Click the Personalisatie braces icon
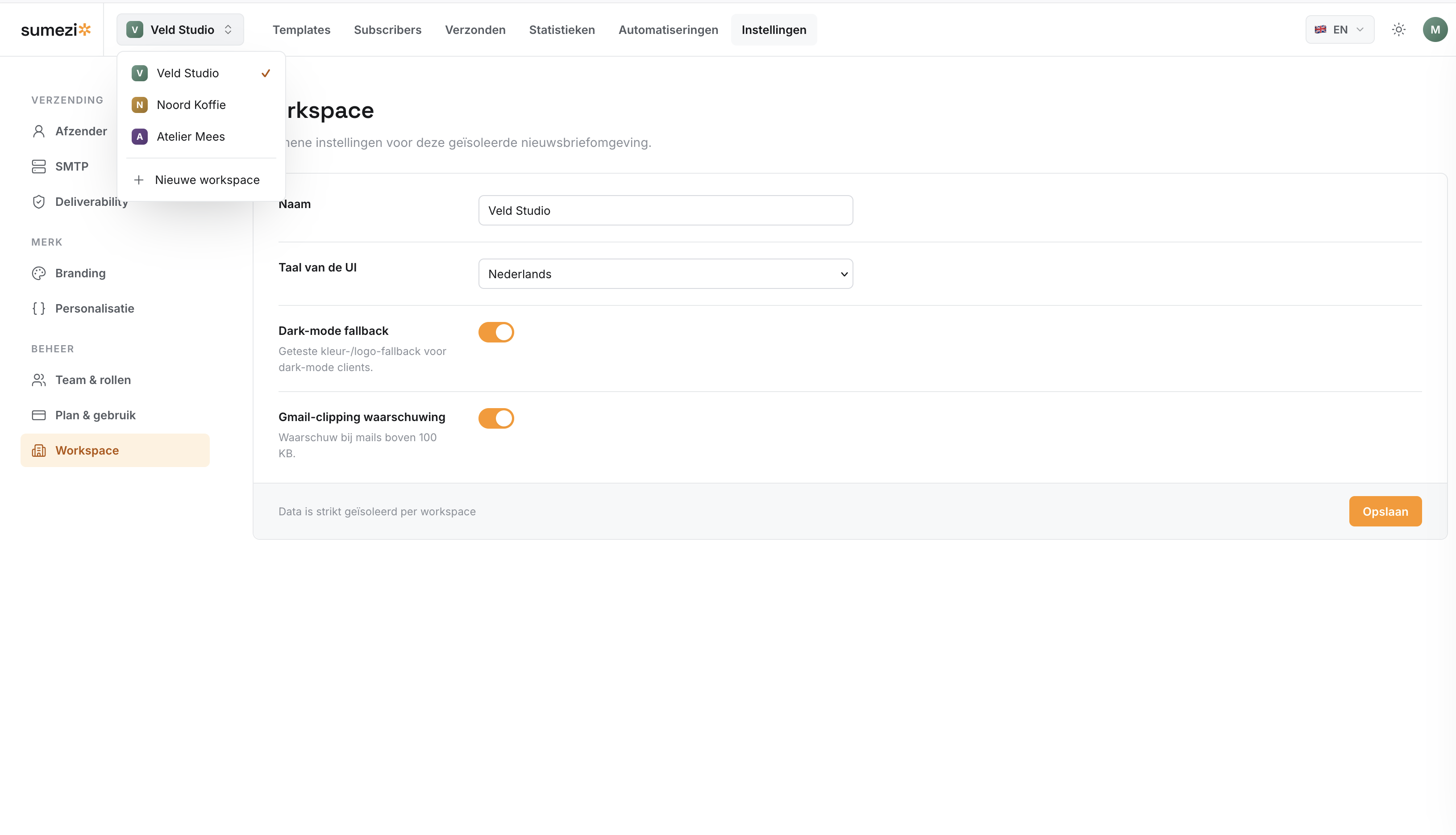Image resolution: width=1456 pixels, height=835 pixels. 38,309
